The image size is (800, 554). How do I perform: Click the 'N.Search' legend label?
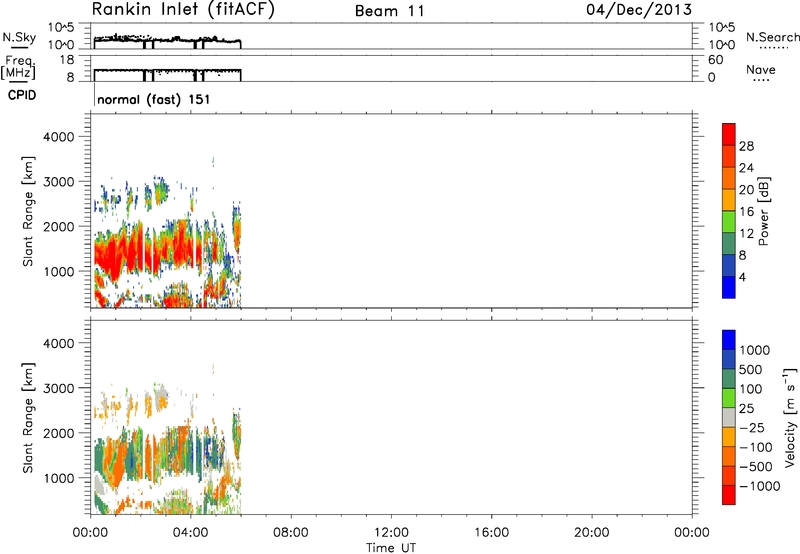(x=772, y=37)
